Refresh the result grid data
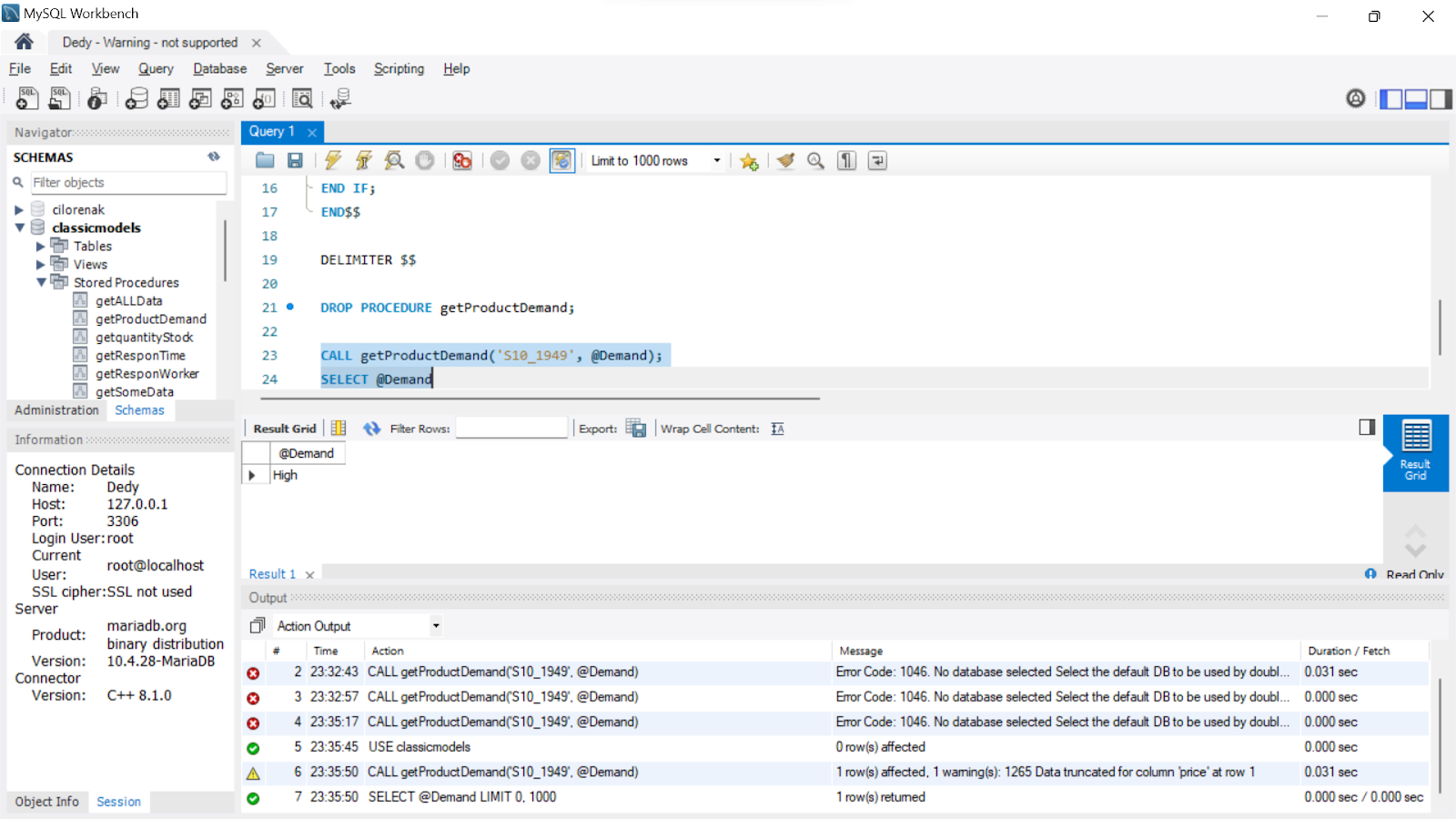The height and width of the screenshot is (819, 1456). (x=371, y=429)
